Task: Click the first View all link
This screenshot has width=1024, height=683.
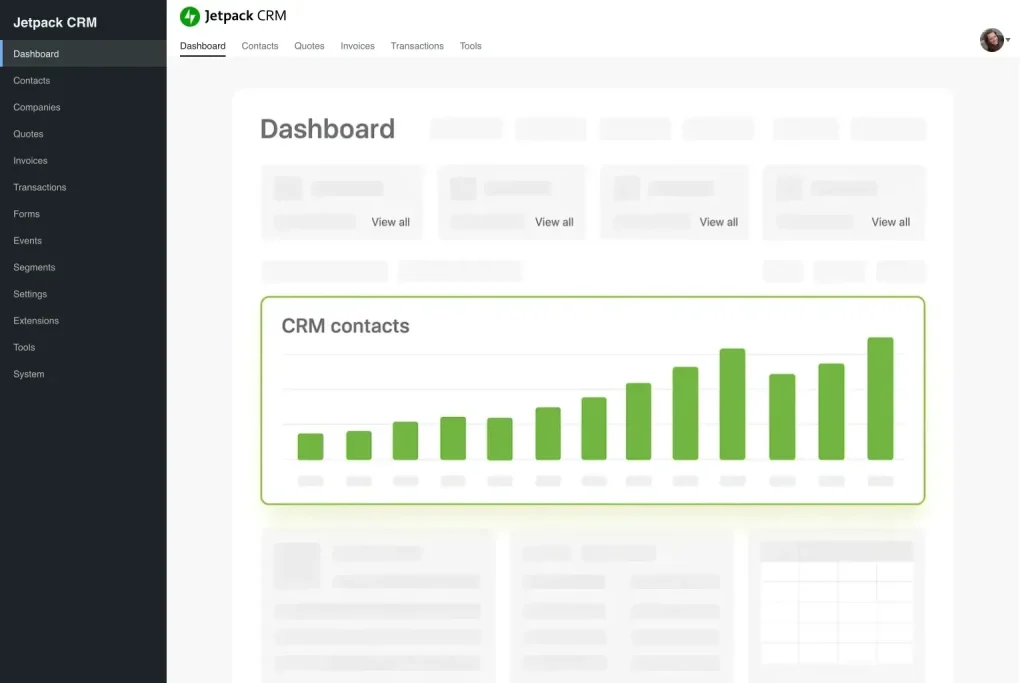Action: point(390,222)
